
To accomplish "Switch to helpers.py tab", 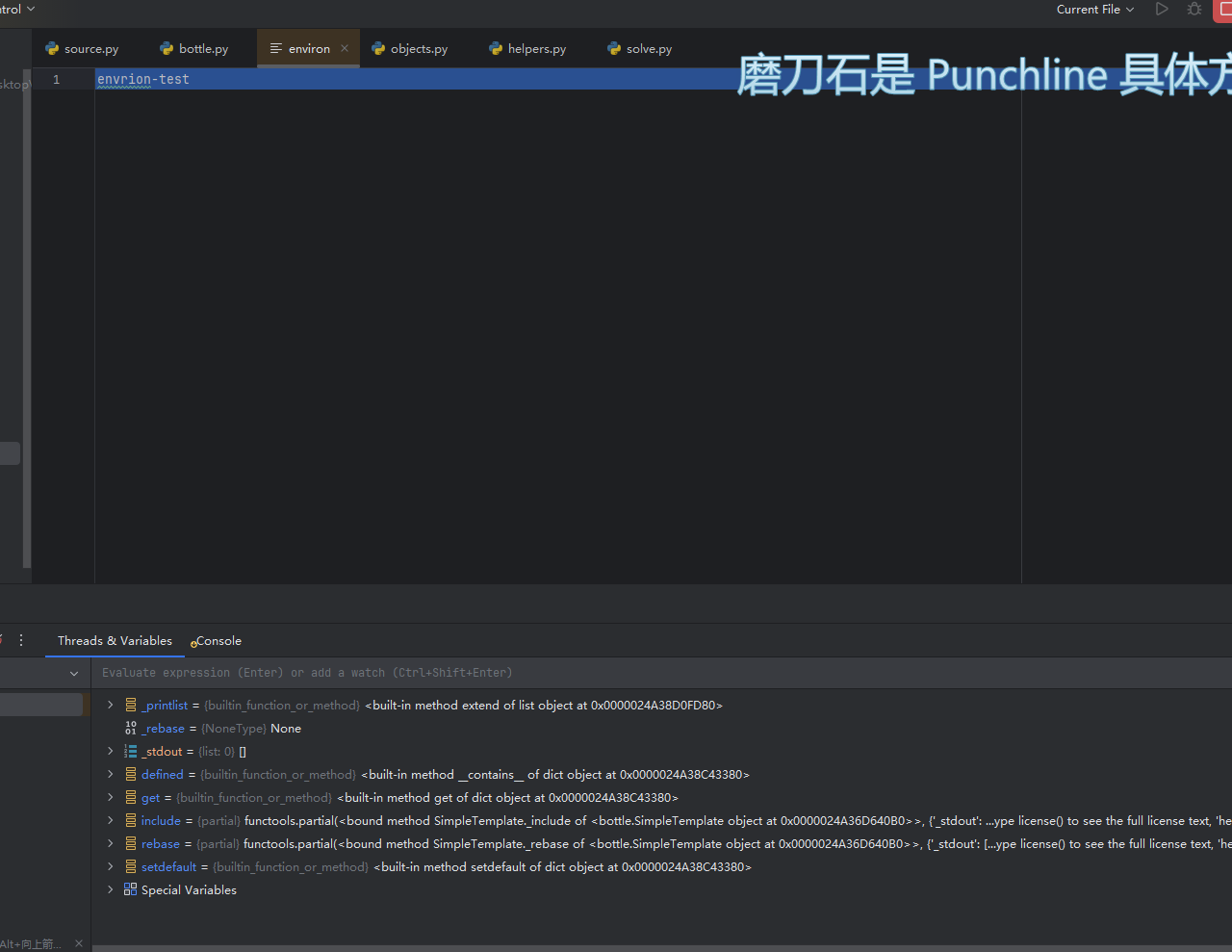I will pyautogui.click(x=527, y=48).
